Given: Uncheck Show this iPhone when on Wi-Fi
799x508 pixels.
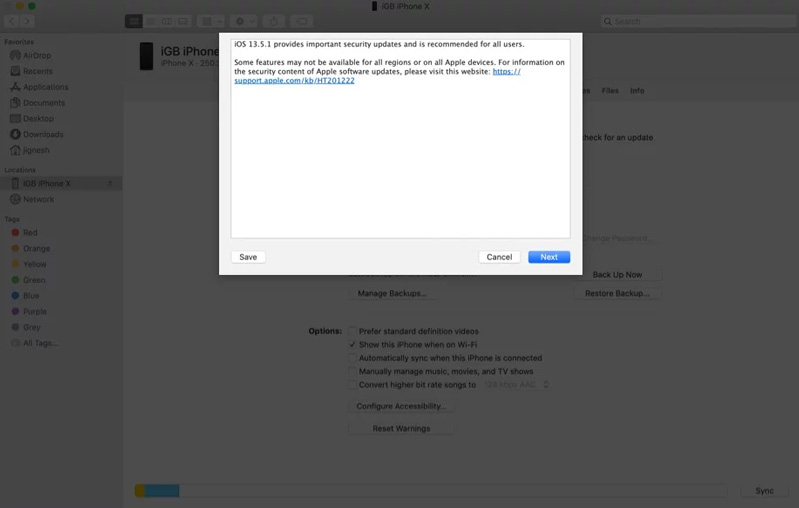Looking at the screenshot, I should (x=352, y=344).
